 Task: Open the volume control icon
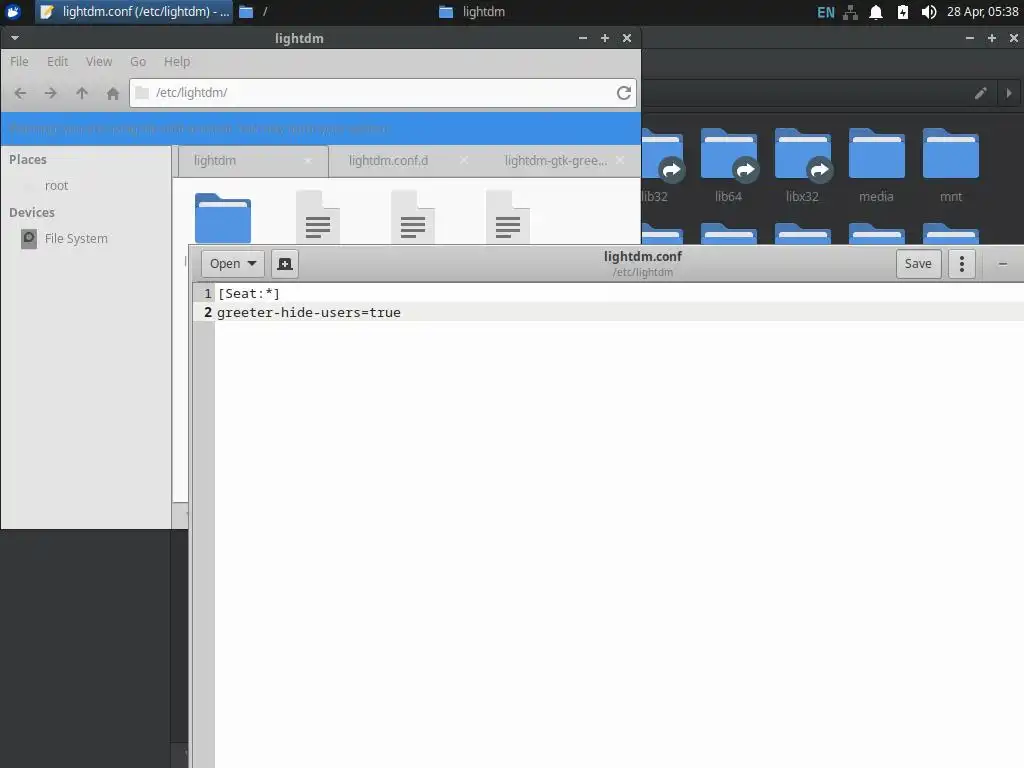click(929, 12)
